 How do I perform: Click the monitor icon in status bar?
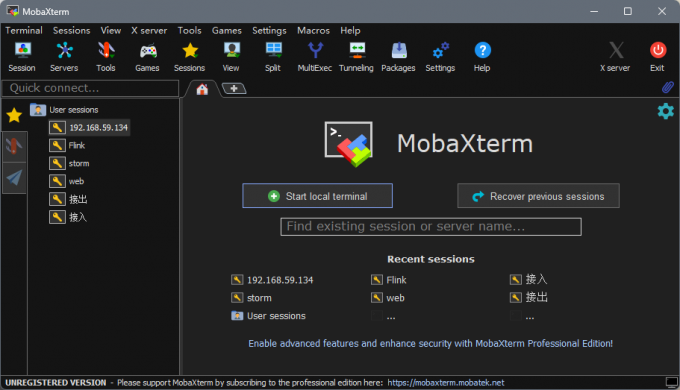click(671, 383)
